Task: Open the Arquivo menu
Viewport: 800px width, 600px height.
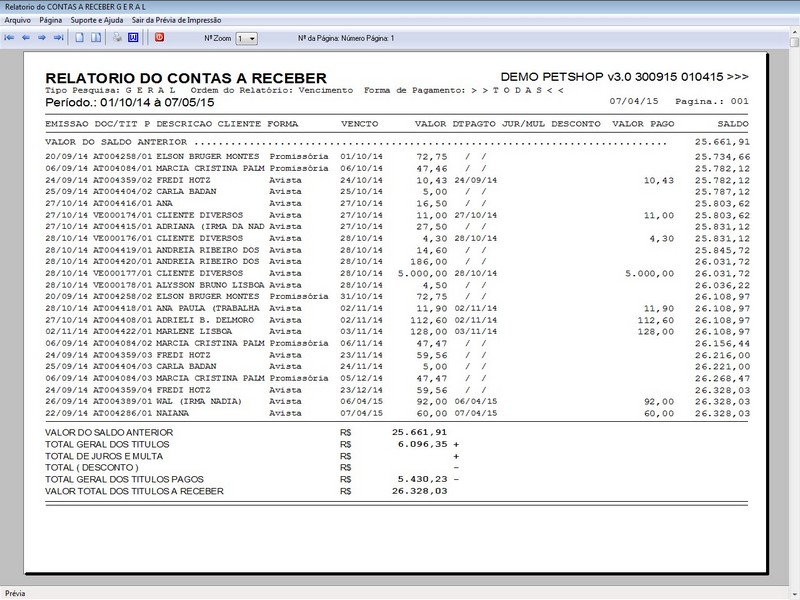Action: coord(17,20)
